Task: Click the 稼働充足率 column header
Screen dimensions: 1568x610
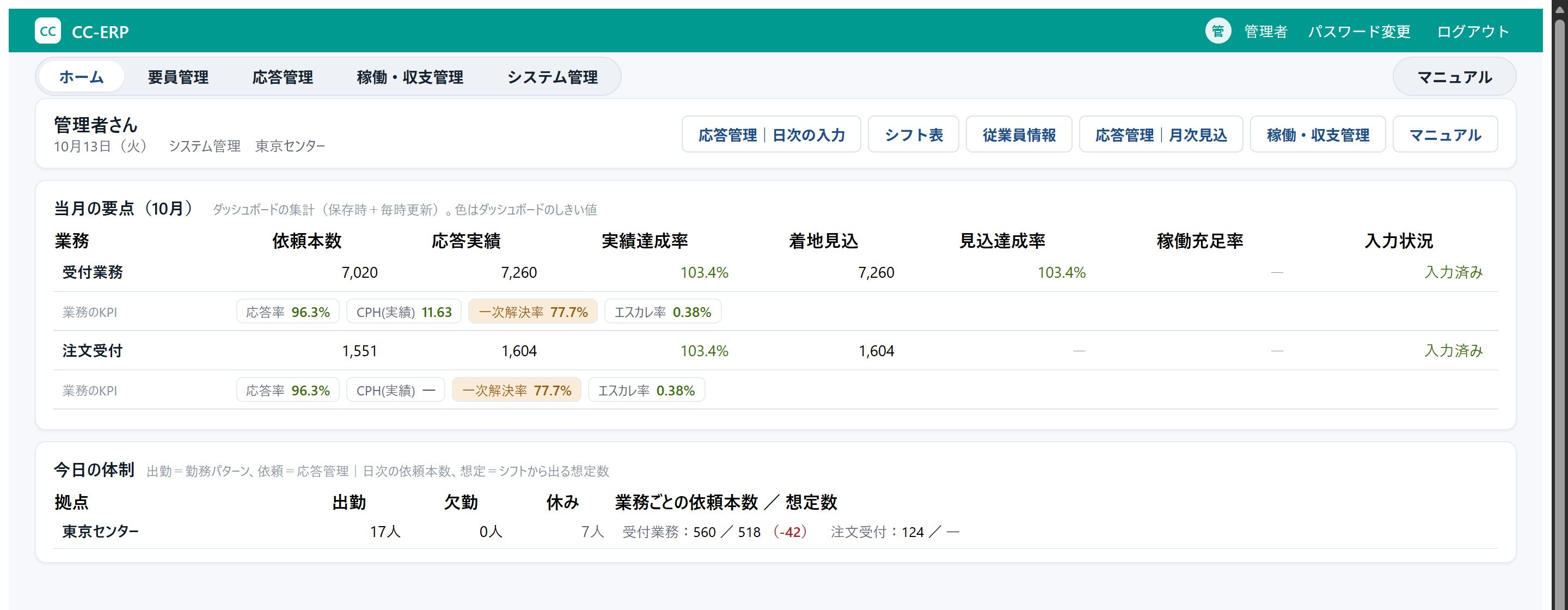Action: click(x=1200, y=241)
